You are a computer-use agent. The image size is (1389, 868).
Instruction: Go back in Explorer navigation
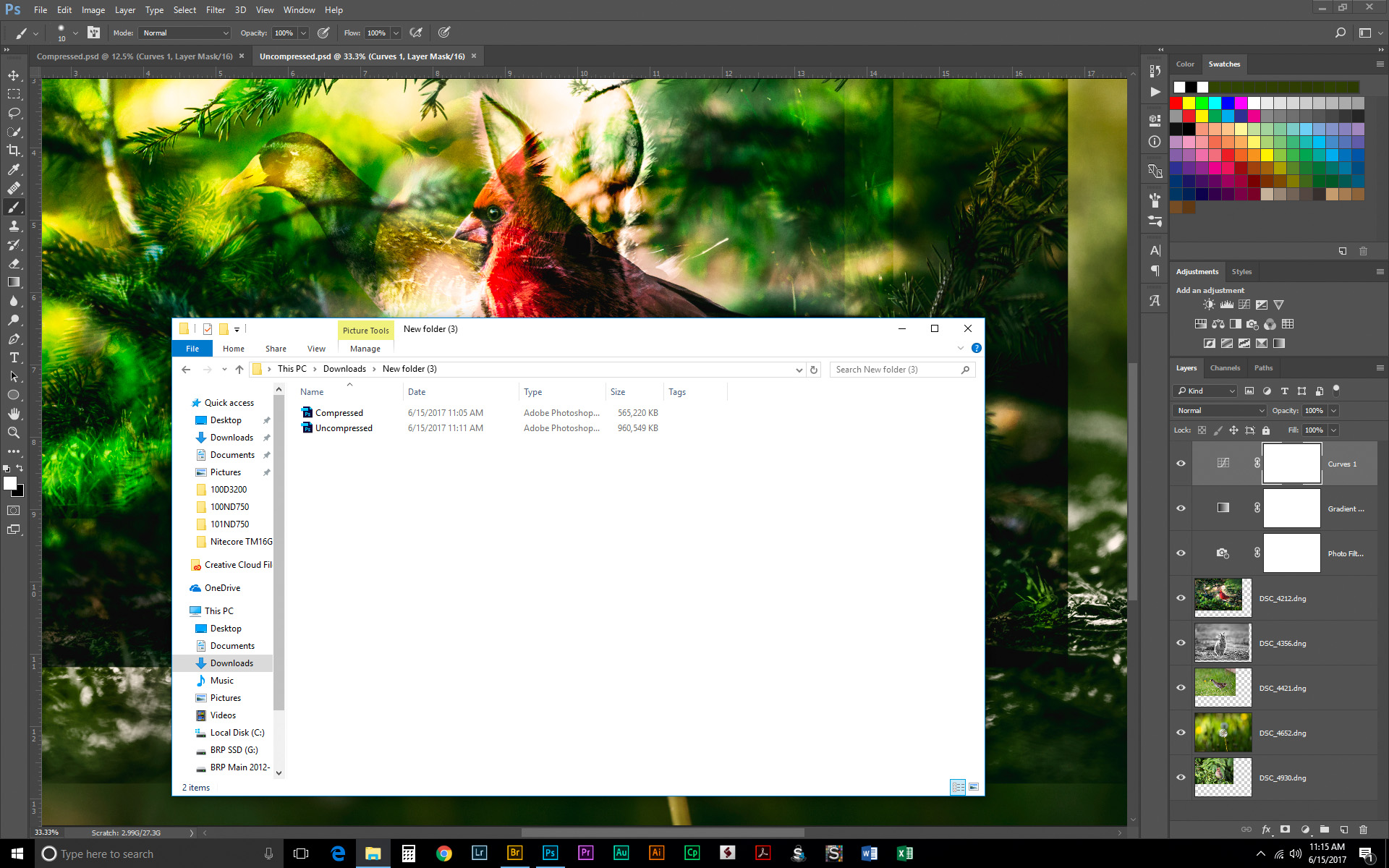click(x=186, y=370)
